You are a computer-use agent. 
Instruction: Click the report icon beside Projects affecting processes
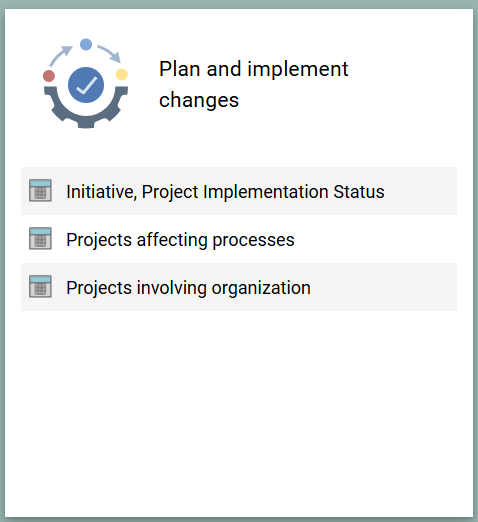pos(40,238)
